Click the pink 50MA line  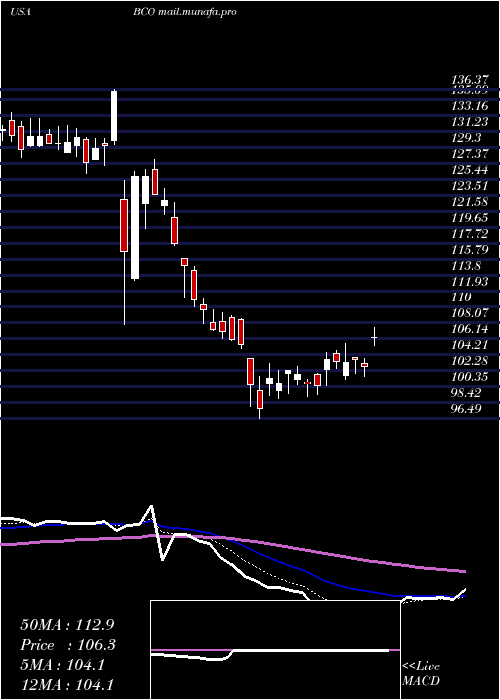232,541
